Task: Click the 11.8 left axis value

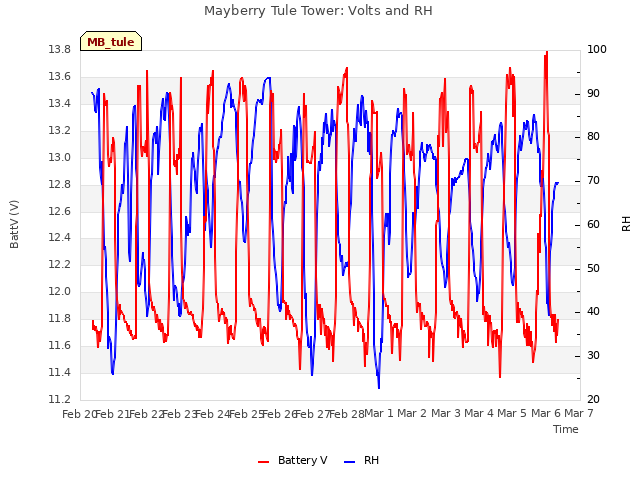Action: pyautogui.click(x=60, y=318)
